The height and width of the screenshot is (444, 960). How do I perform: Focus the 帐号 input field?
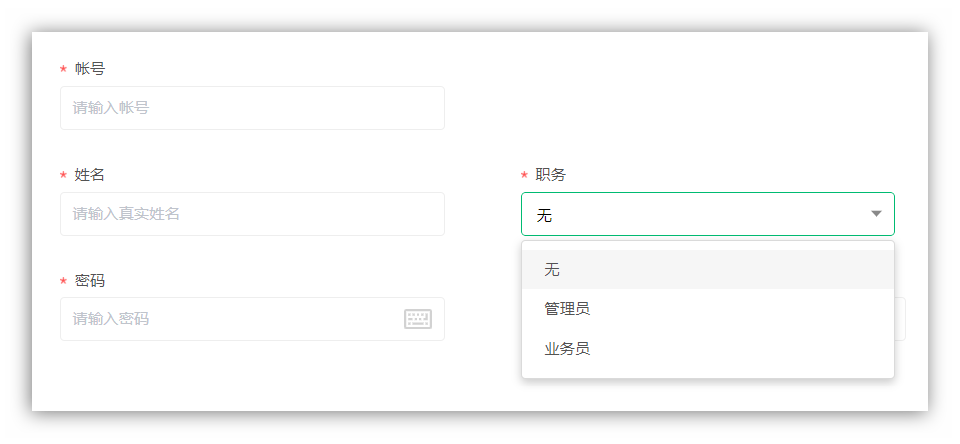tap(252, 108)
